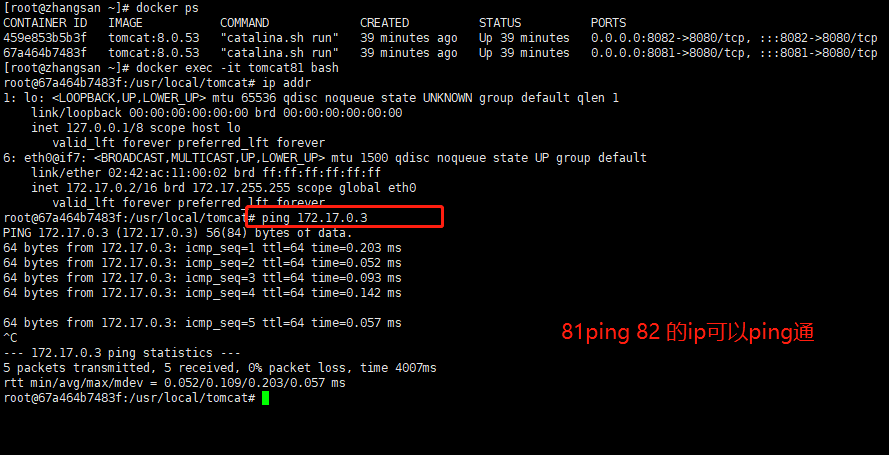Click the 'docker ps' command text
Image resolution: width=889 pixels, height=455 pixels.
pyautogui.click(x=167, y=8)
